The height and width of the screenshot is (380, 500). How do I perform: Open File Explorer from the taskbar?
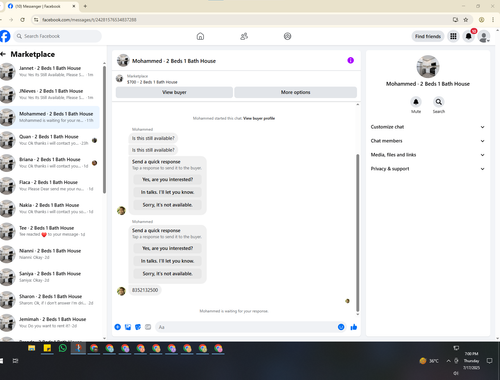[31, 349]
